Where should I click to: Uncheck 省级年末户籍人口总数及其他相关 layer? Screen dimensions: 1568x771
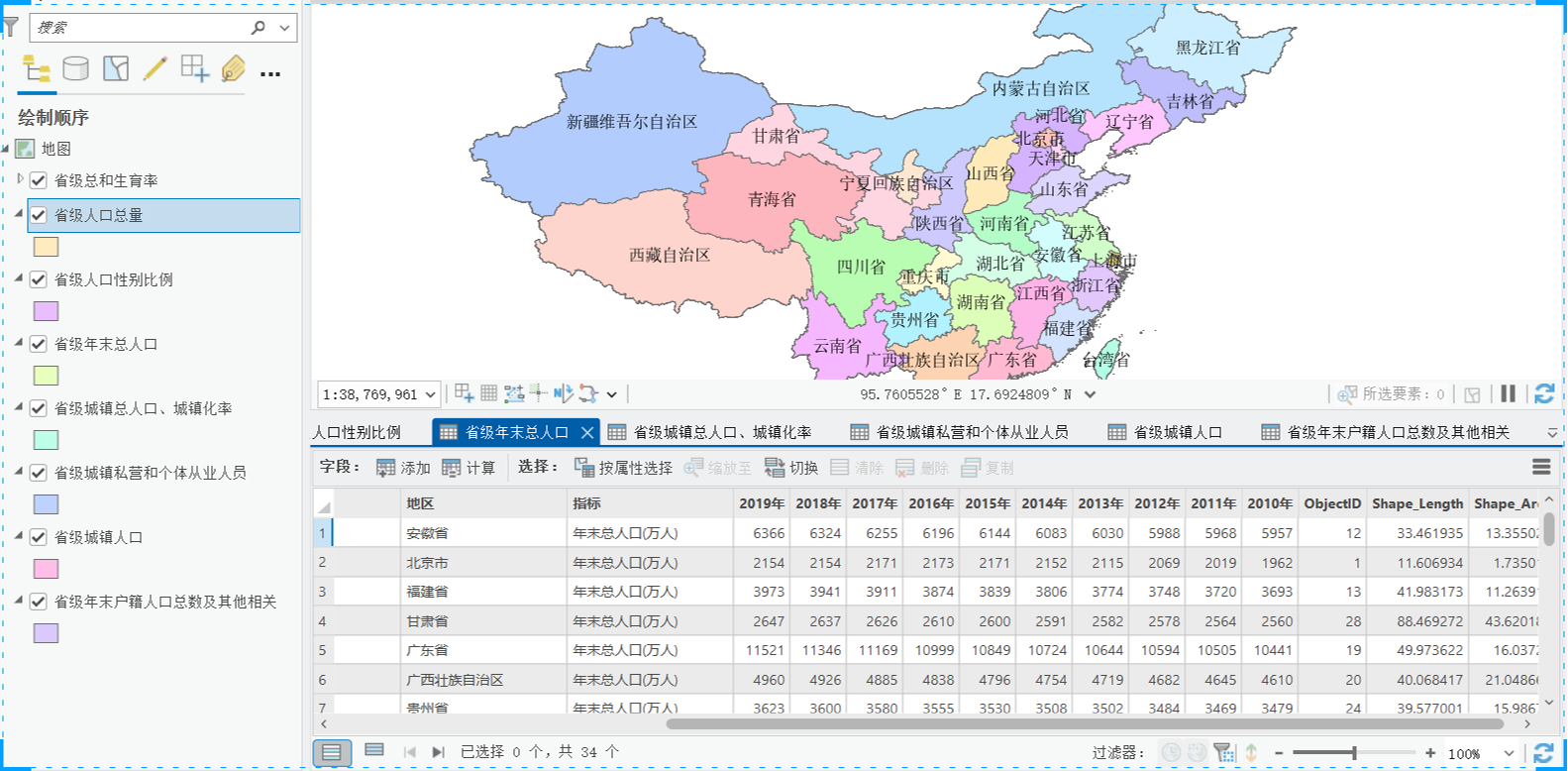[39, 602]
